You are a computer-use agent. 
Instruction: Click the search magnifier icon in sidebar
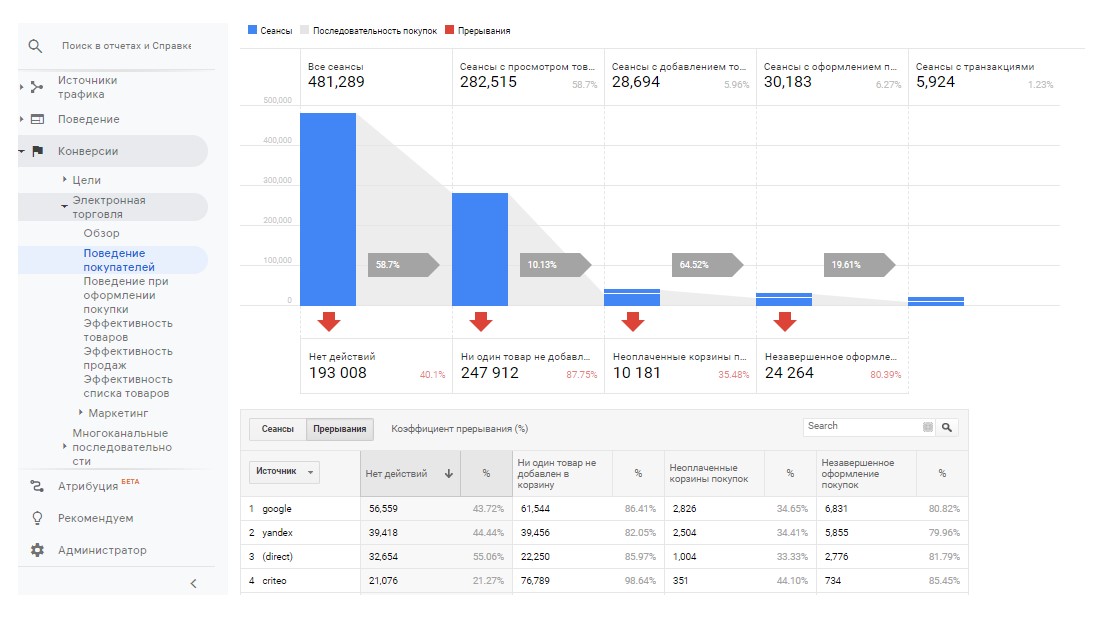[x=35, y=46]
